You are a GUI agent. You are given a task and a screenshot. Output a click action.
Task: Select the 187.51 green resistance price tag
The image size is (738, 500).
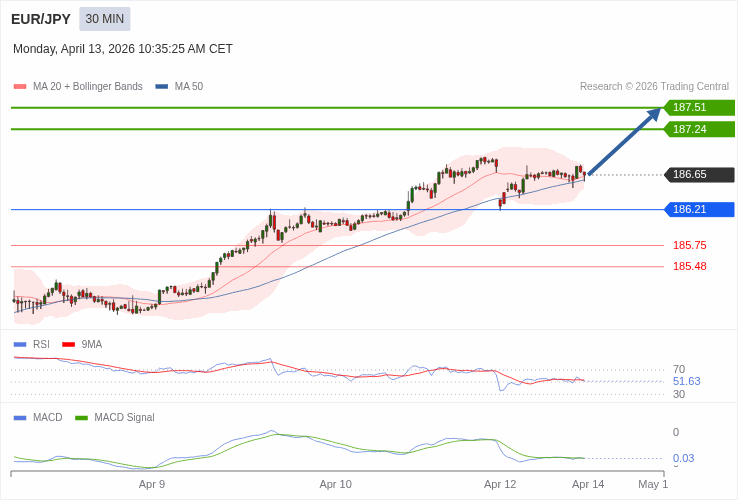(x=699, y=107)
